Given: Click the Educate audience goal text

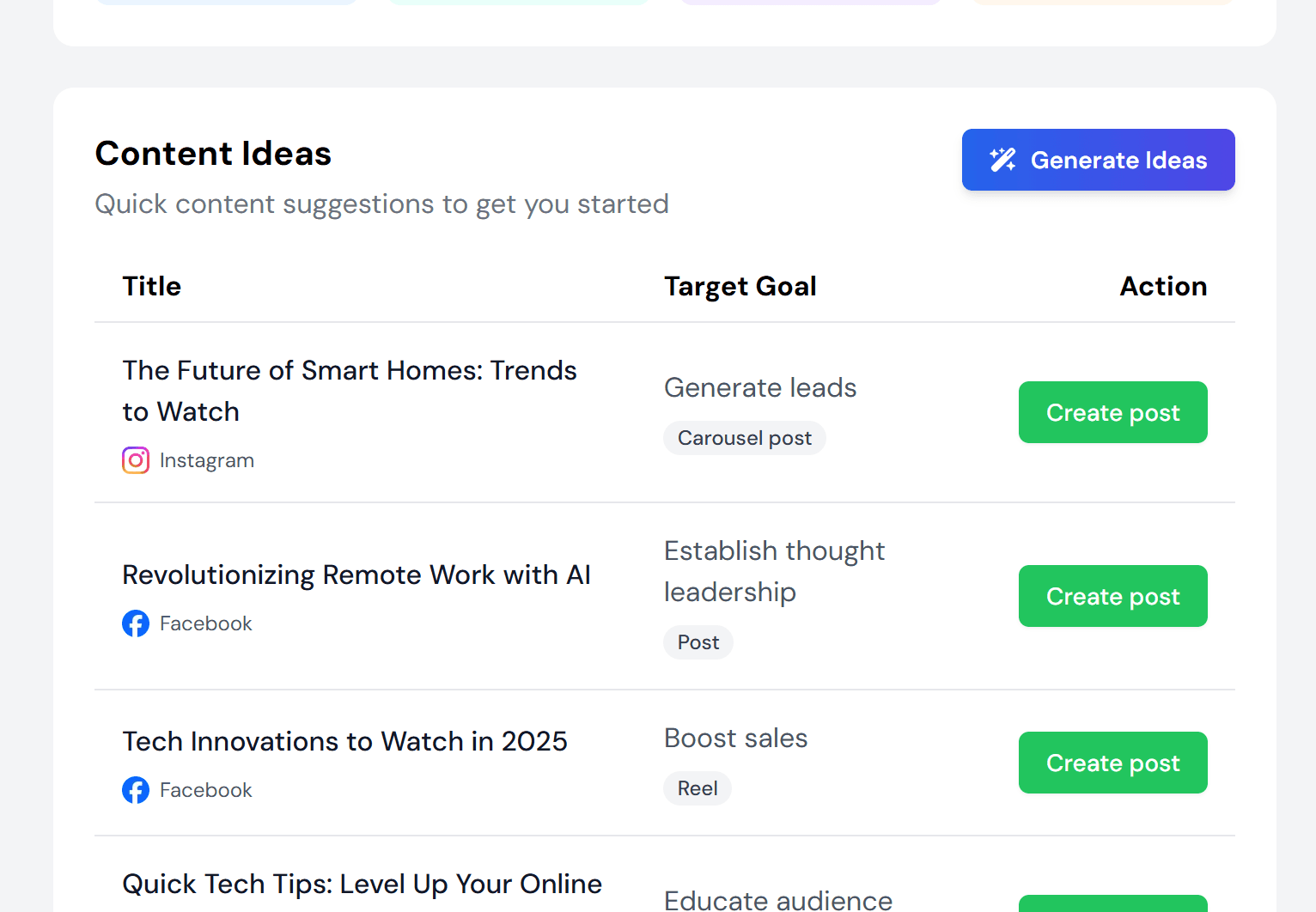Looking at the screenshot, I should pyautogui.click(x=777, y=899).
